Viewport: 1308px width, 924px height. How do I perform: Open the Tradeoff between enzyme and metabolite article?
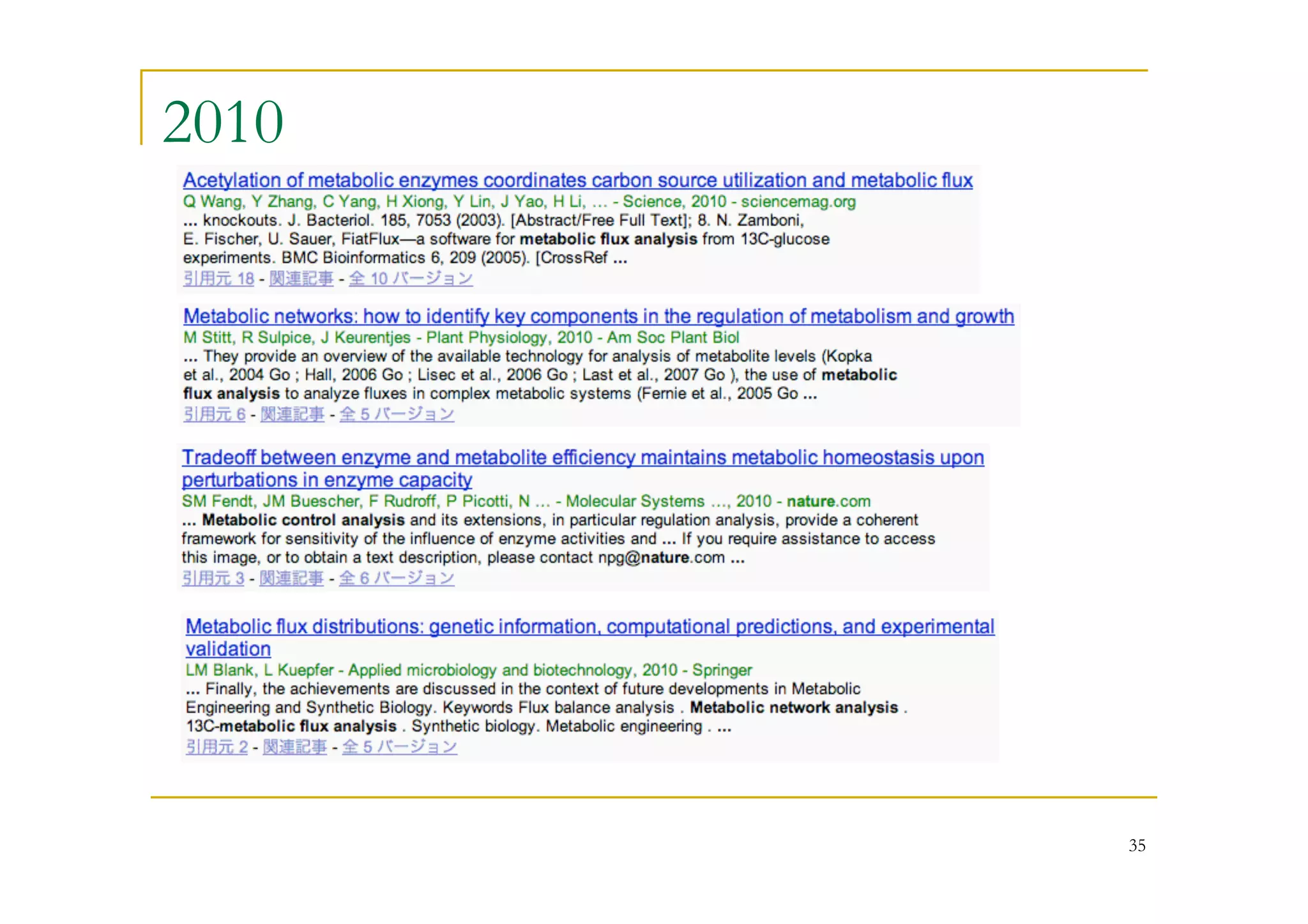click(582, 458)
